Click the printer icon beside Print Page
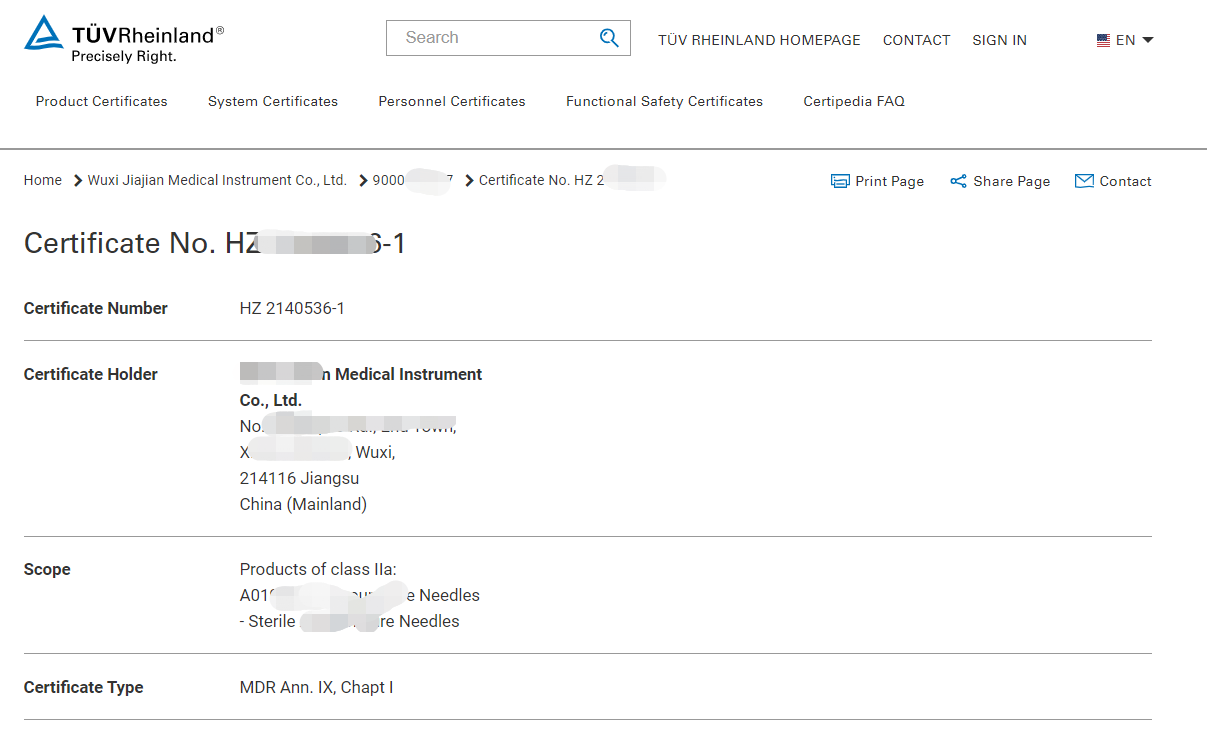Viewport: 1207px width, 741px height. coord(840,181)
